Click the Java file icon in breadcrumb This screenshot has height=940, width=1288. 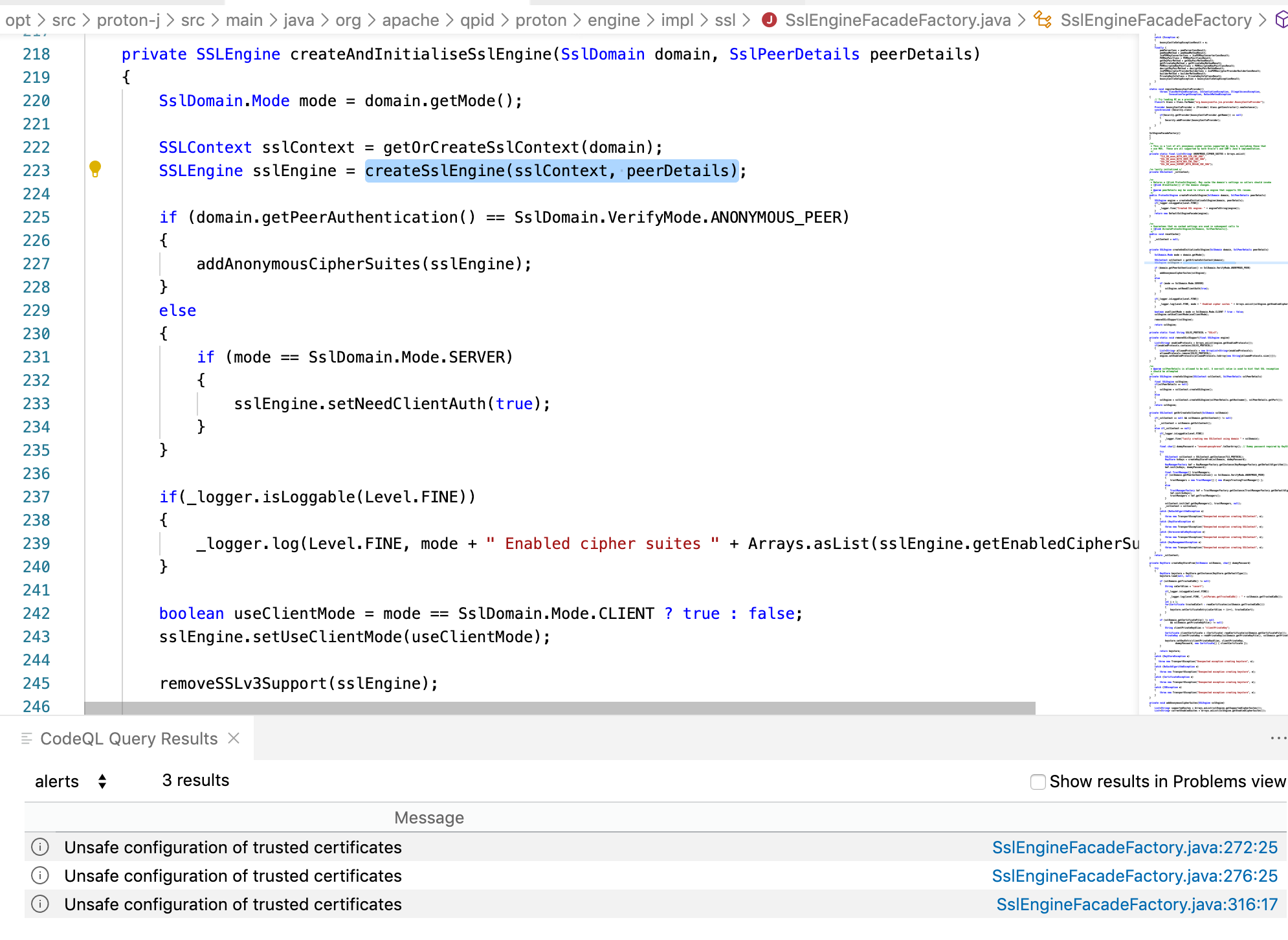[x=769, y=20]
